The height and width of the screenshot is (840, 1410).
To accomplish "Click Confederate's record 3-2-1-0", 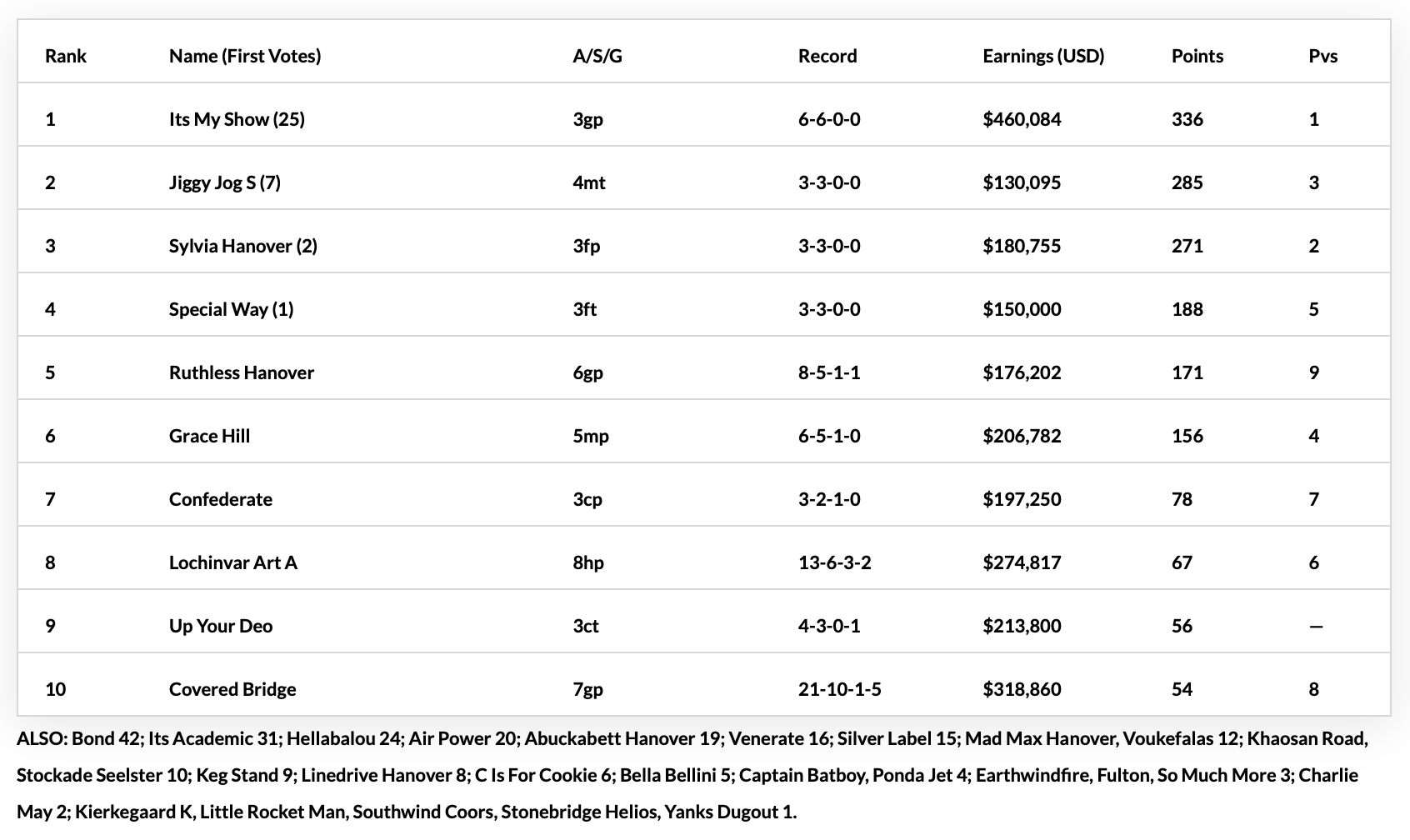I will (829, 499).
